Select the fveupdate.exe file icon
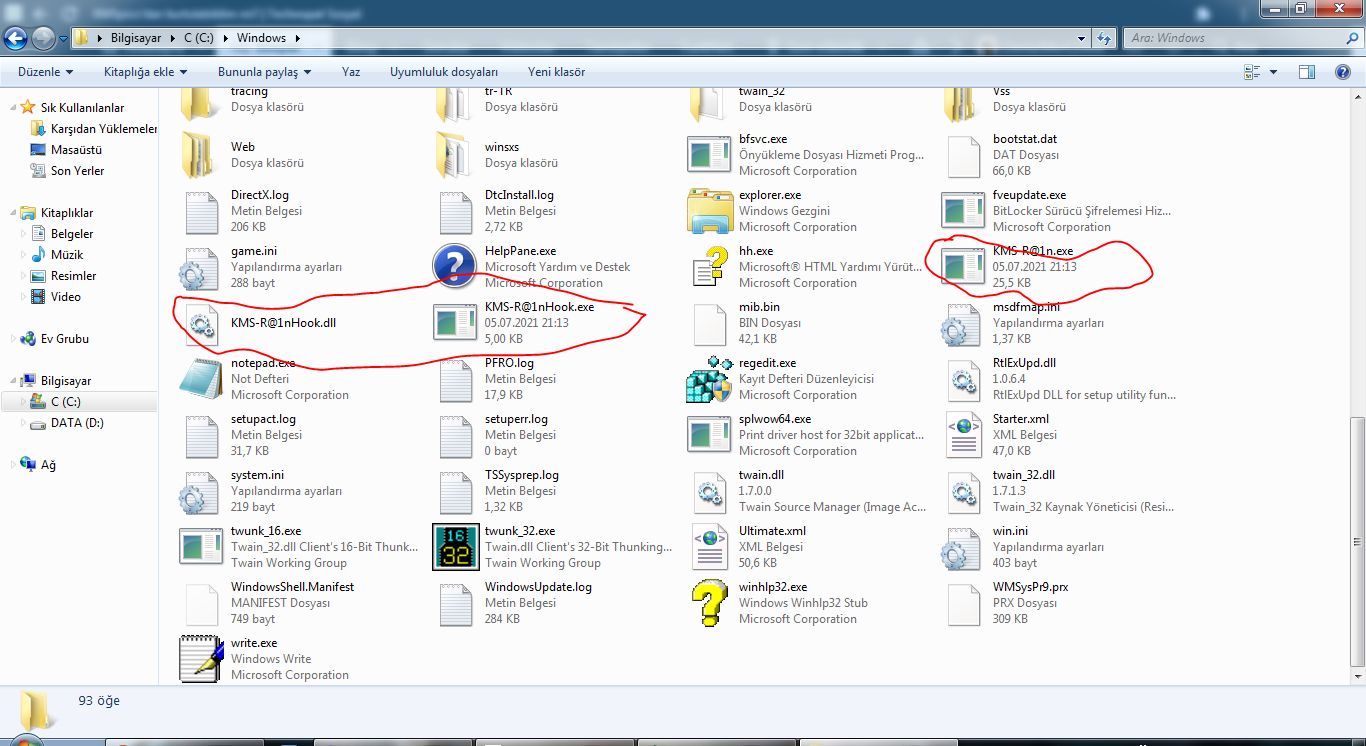The width and height of the screenshot is (1366, 746). point(963,211)
